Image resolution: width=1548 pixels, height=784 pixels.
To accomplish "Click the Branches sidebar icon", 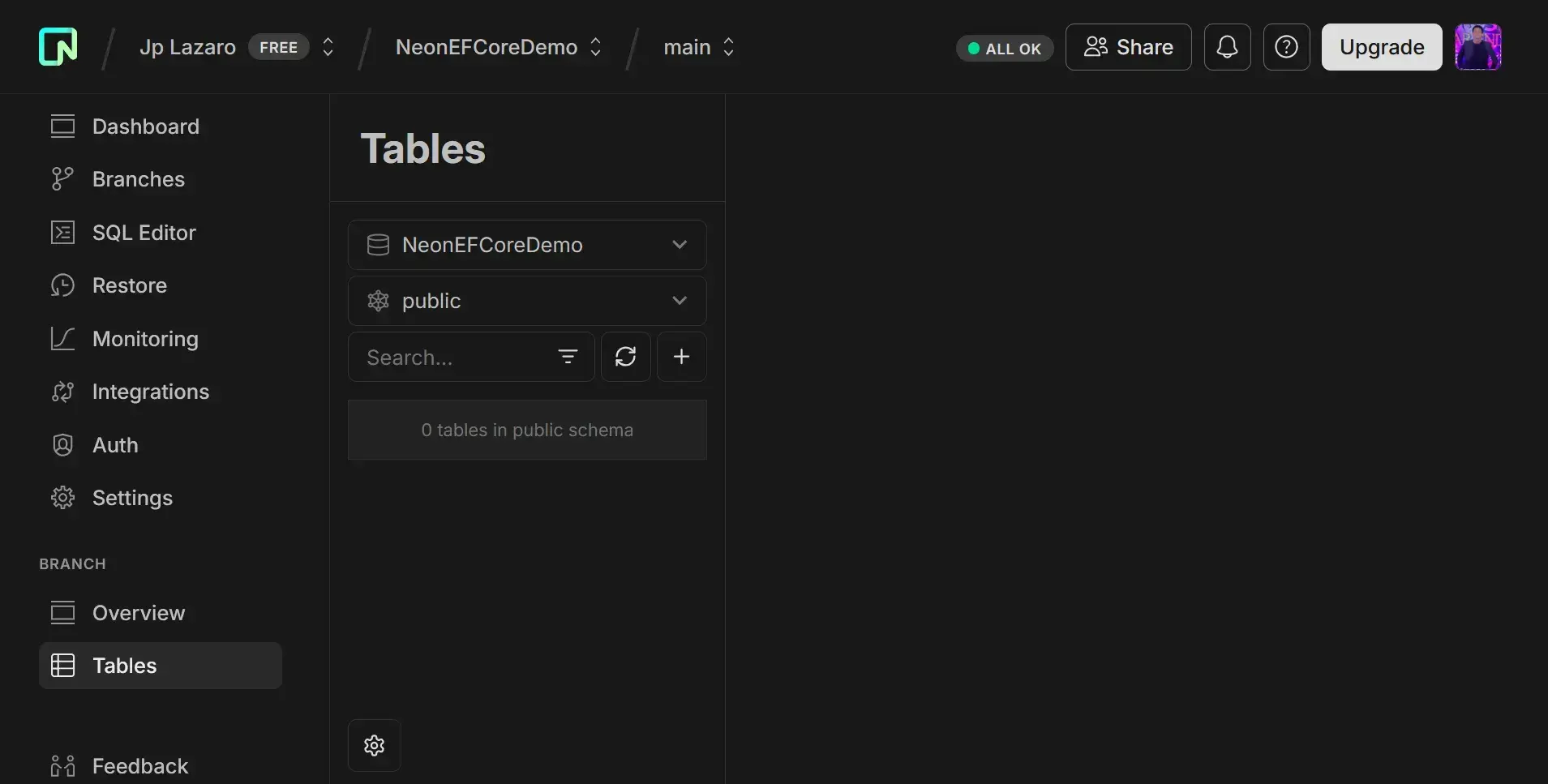I will 62,179.
